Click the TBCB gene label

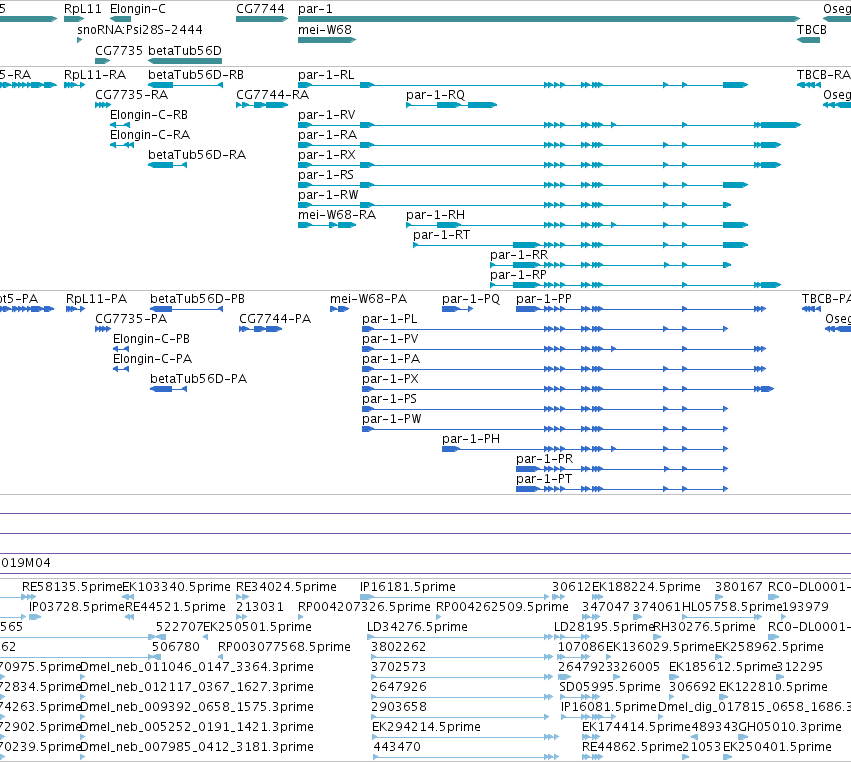pos(811,29)
